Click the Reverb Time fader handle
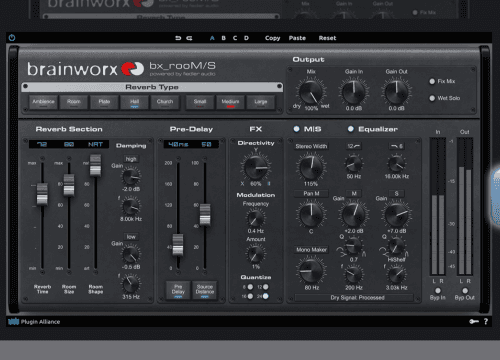This screenshot has width=500, height=360. (42, 193)
